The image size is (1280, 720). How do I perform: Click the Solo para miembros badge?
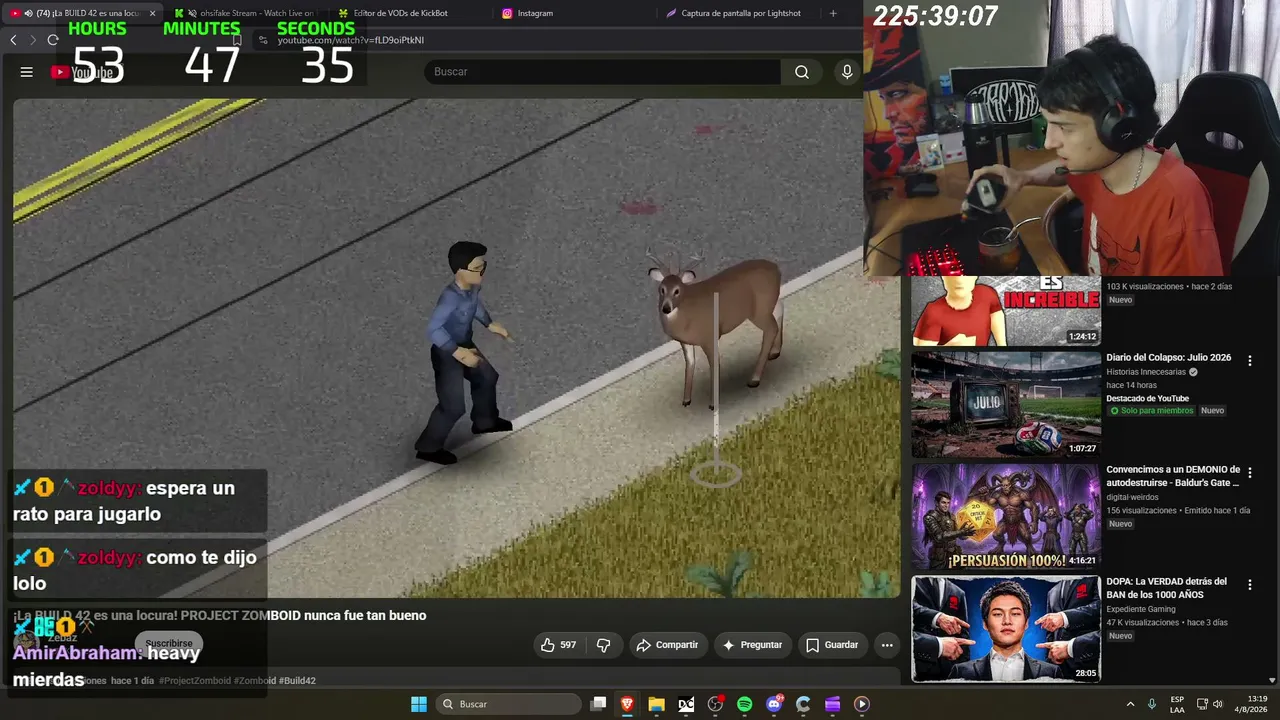click(x=1151, y=411)
